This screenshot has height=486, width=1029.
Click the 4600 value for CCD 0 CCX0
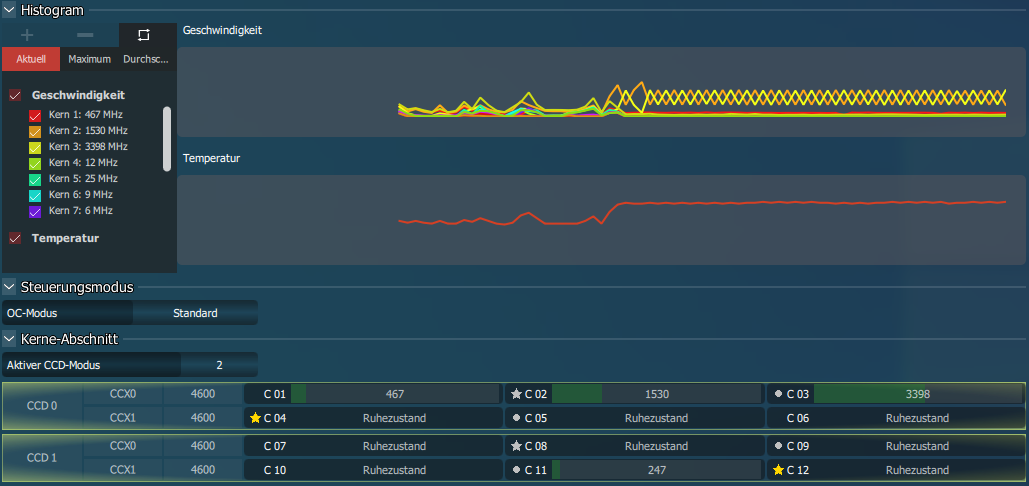coord(203,394)
